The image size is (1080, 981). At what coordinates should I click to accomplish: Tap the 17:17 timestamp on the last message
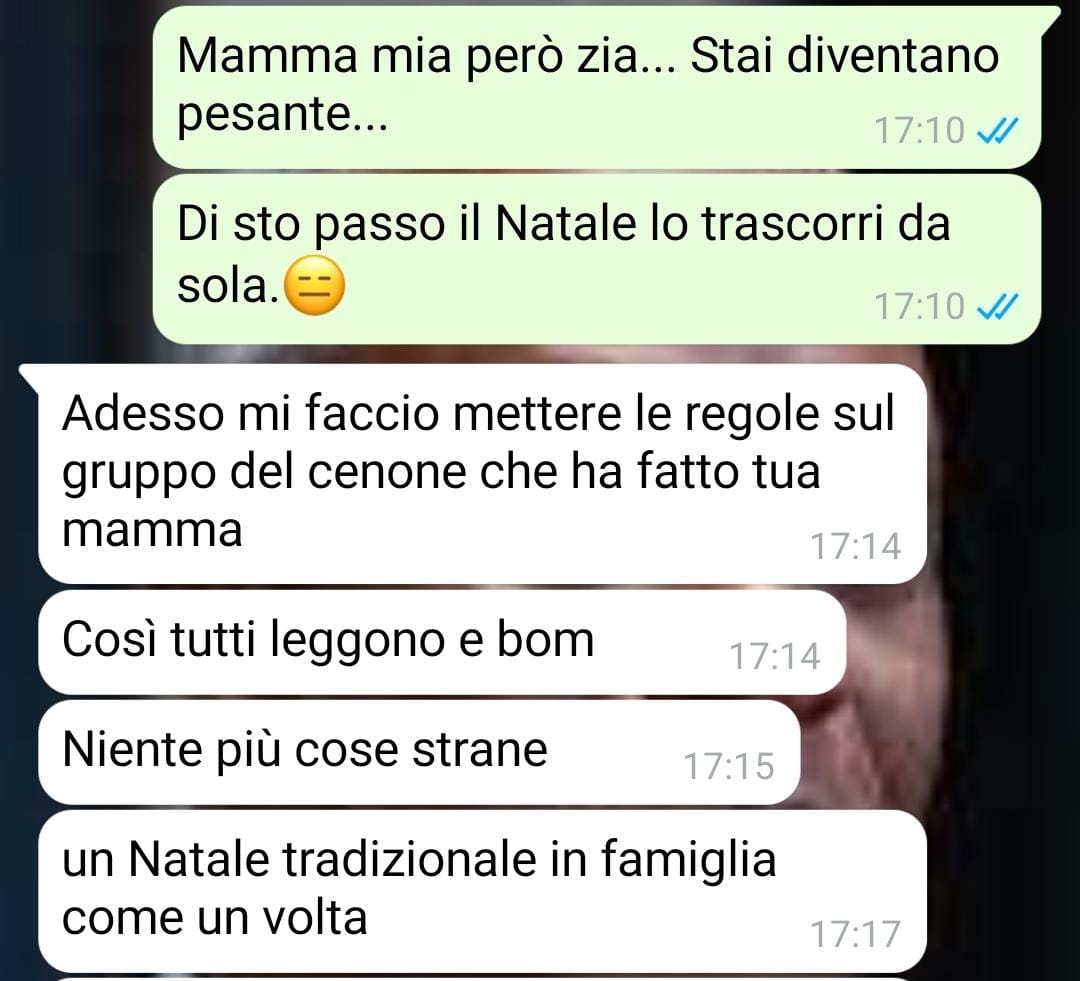click(x=855, y=935)
